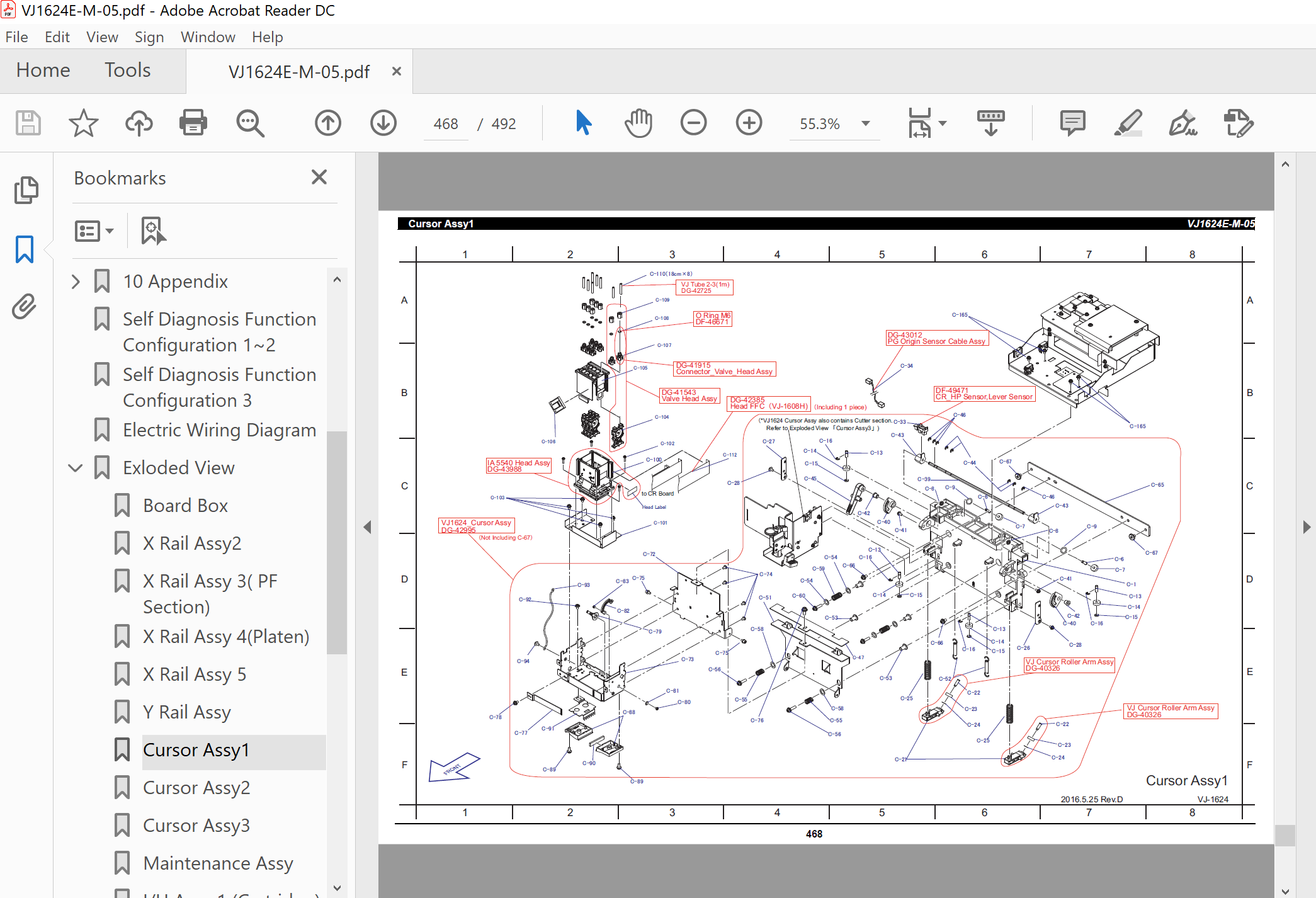Open the Cursor Assy3 bookmark
This screenshot has height=898, width=1316.
pyautogui.click(x=196, y=826)
